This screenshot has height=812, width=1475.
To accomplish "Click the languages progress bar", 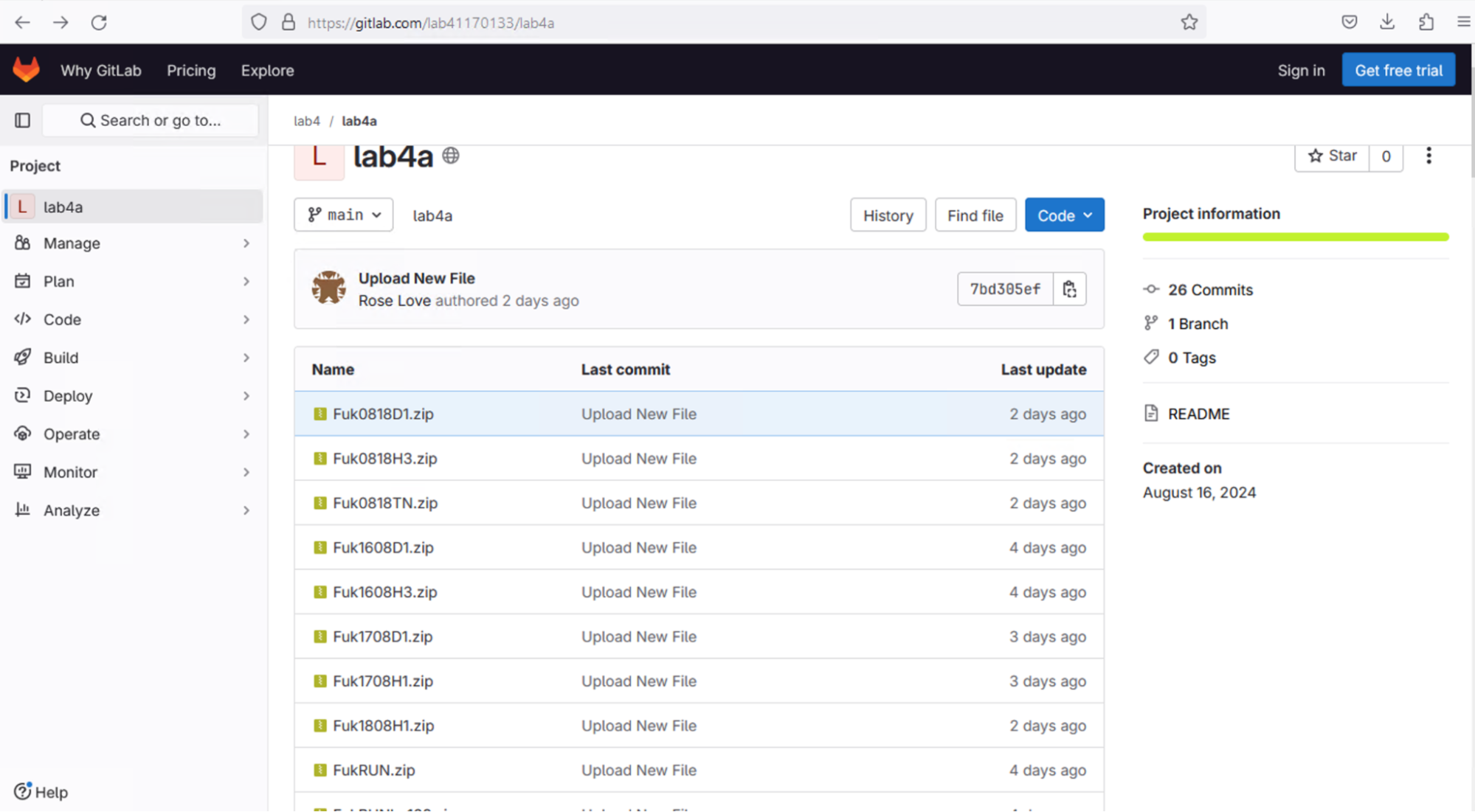I will pyautogui.click(x=1296, y=237).
